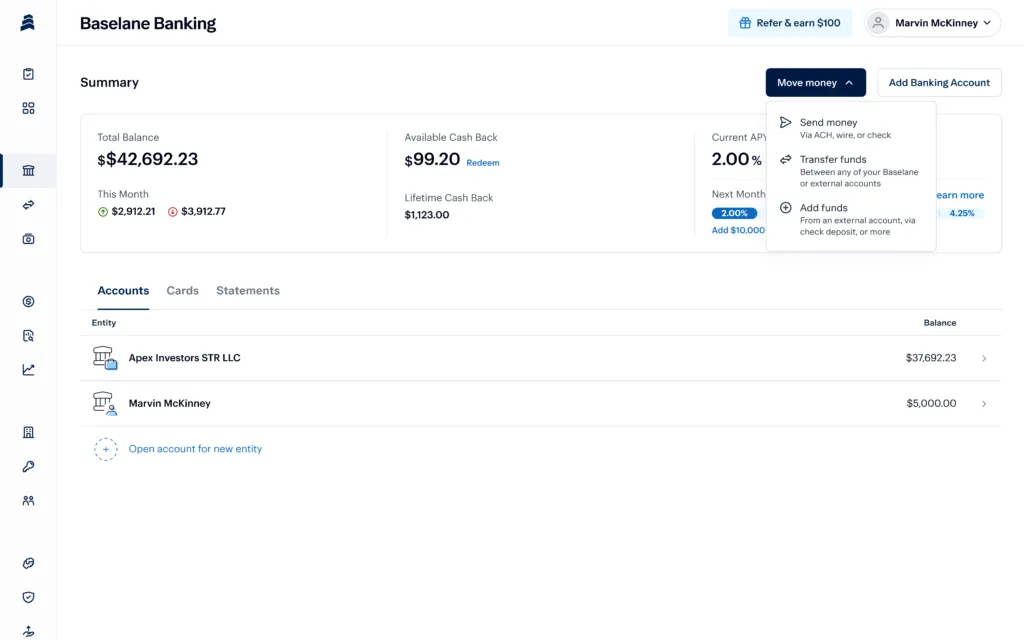Open the tenants people sidebar icon

[x=28, y=501]
